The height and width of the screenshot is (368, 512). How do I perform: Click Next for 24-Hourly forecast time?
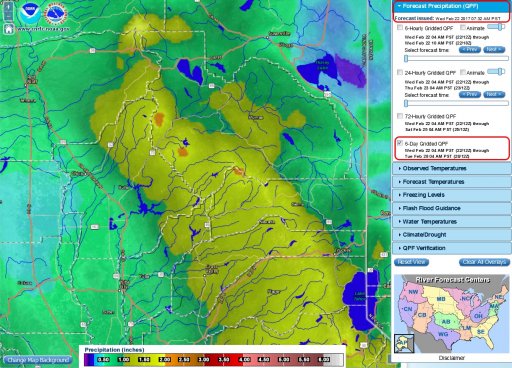494,94
